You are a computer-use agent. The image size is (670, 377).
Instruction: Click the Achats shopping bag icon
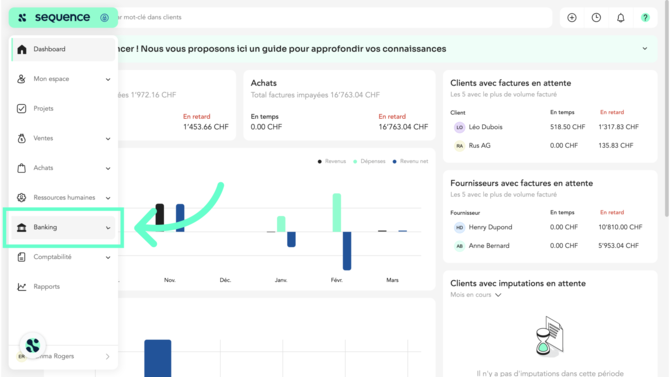coord(21,168)
